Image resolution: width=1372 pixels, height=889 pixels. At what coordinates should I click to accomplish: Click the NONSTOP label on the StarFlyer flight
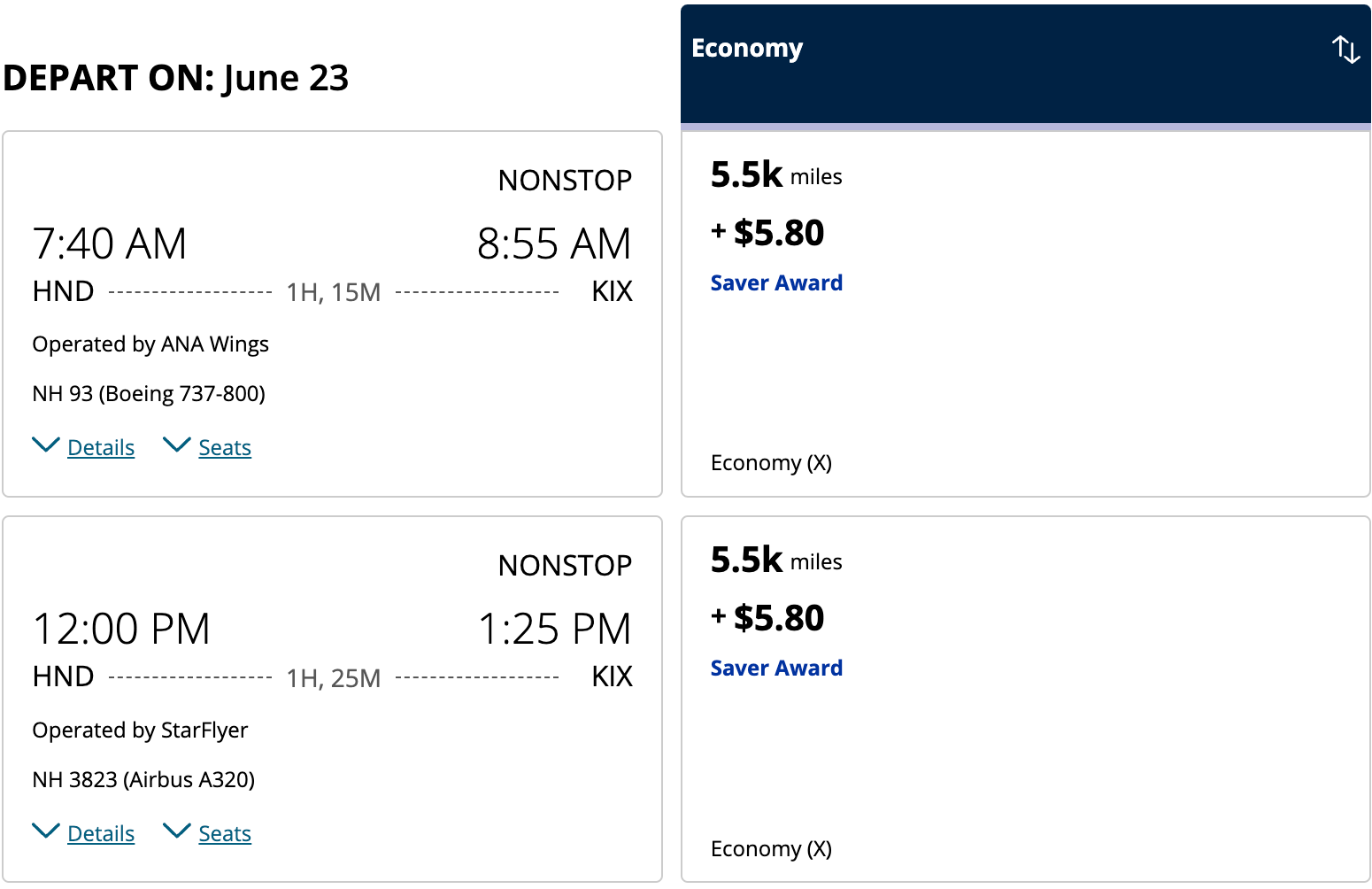click(565, 566)
